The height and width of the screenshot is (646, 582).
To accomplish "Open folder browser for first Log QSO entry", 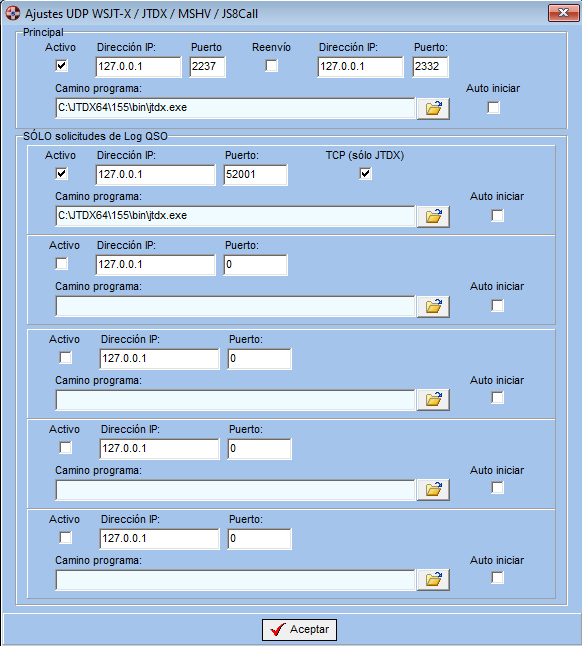I will coord(433,217).
